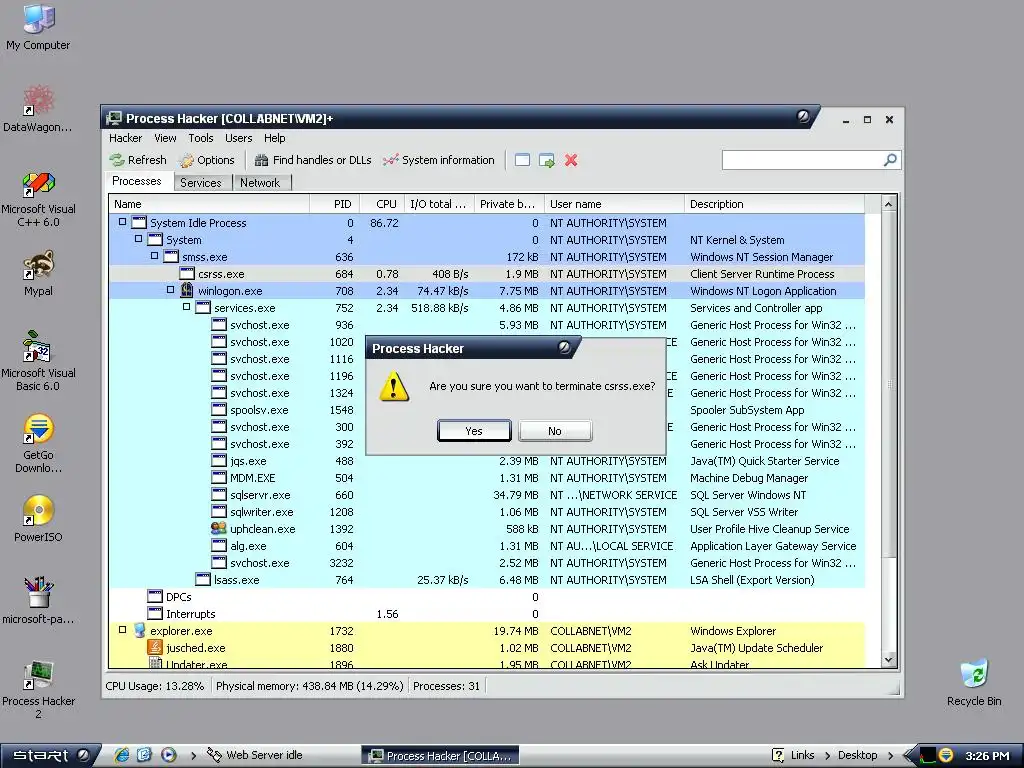Switch to the Services tab

point(201,183)
